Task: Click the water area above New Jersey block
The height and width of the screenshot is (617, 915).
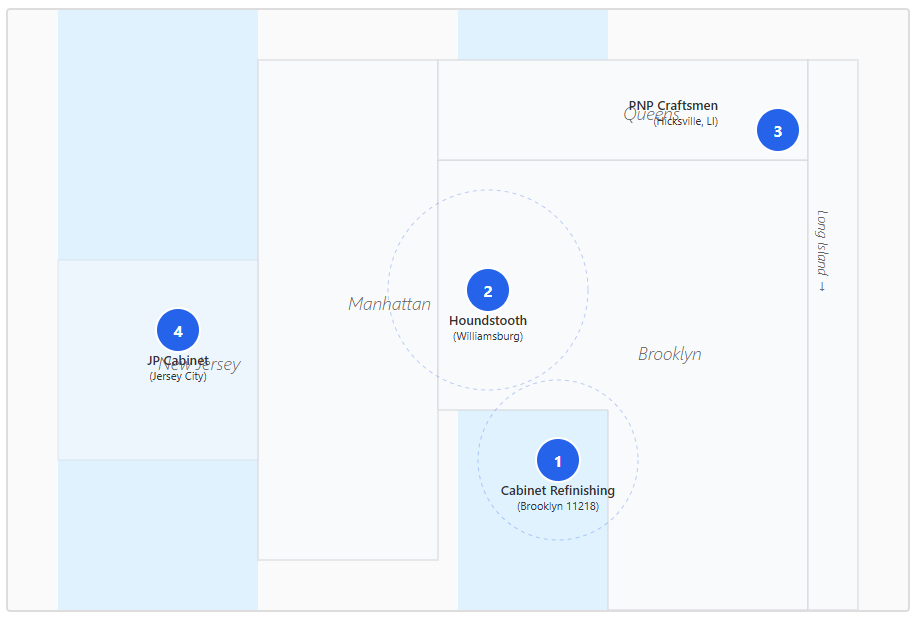Action: point(157,135)
